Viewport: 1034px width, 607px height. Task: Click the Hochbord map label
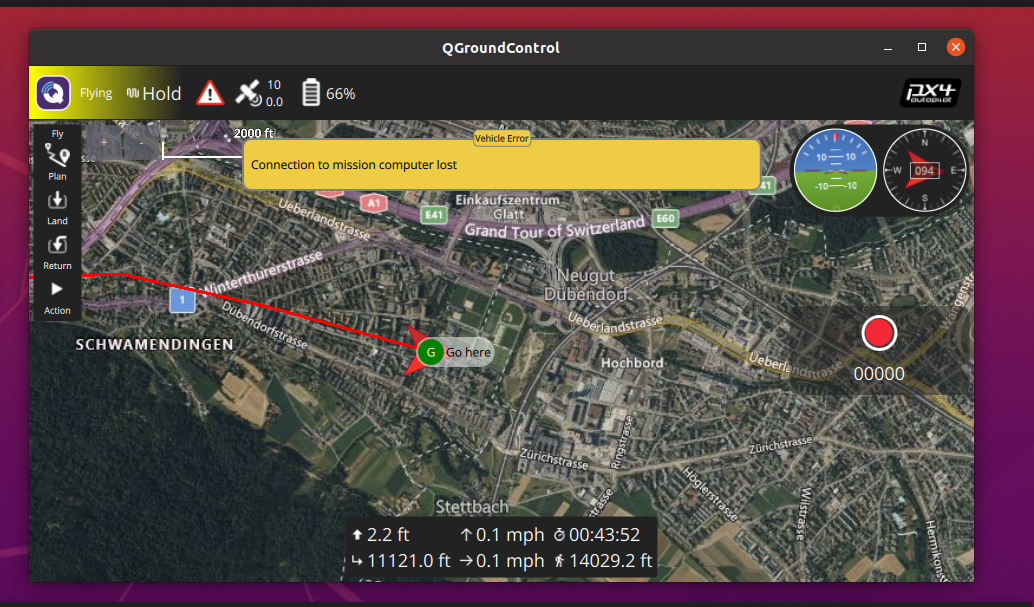(x=632, y=363)
